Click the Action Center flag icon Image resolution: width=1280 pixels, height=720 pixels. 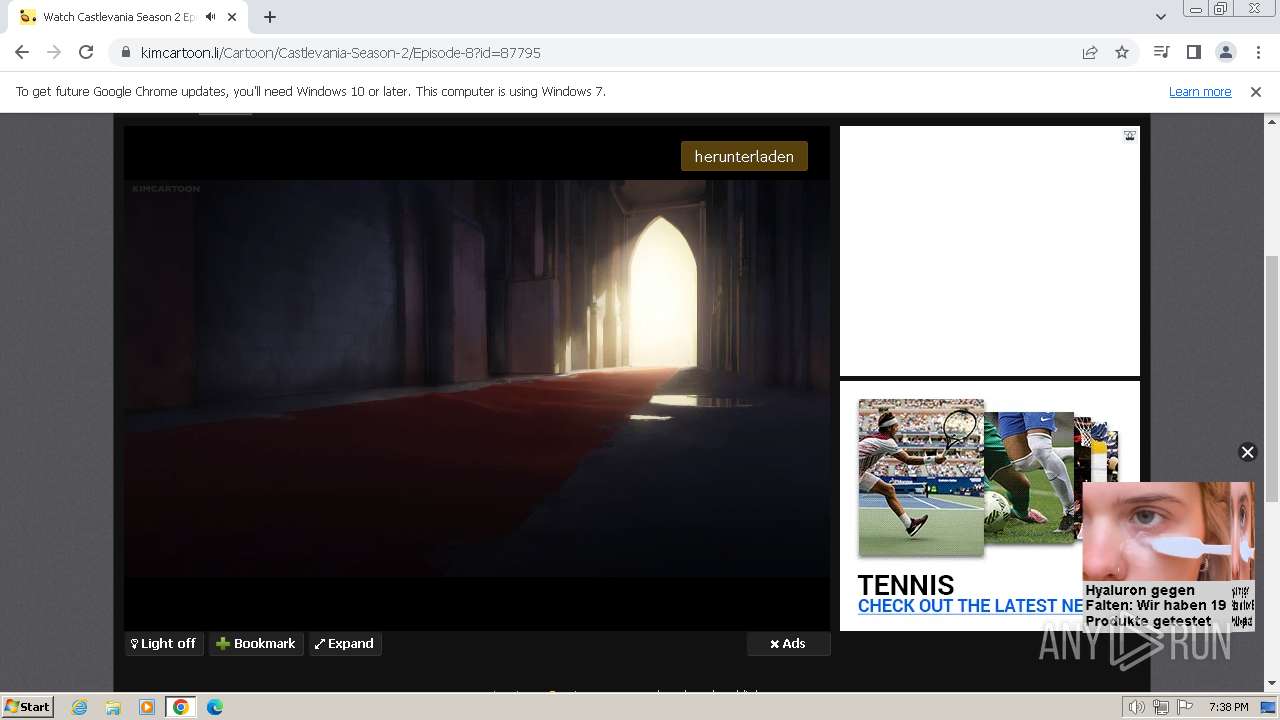coord(1184,707)
